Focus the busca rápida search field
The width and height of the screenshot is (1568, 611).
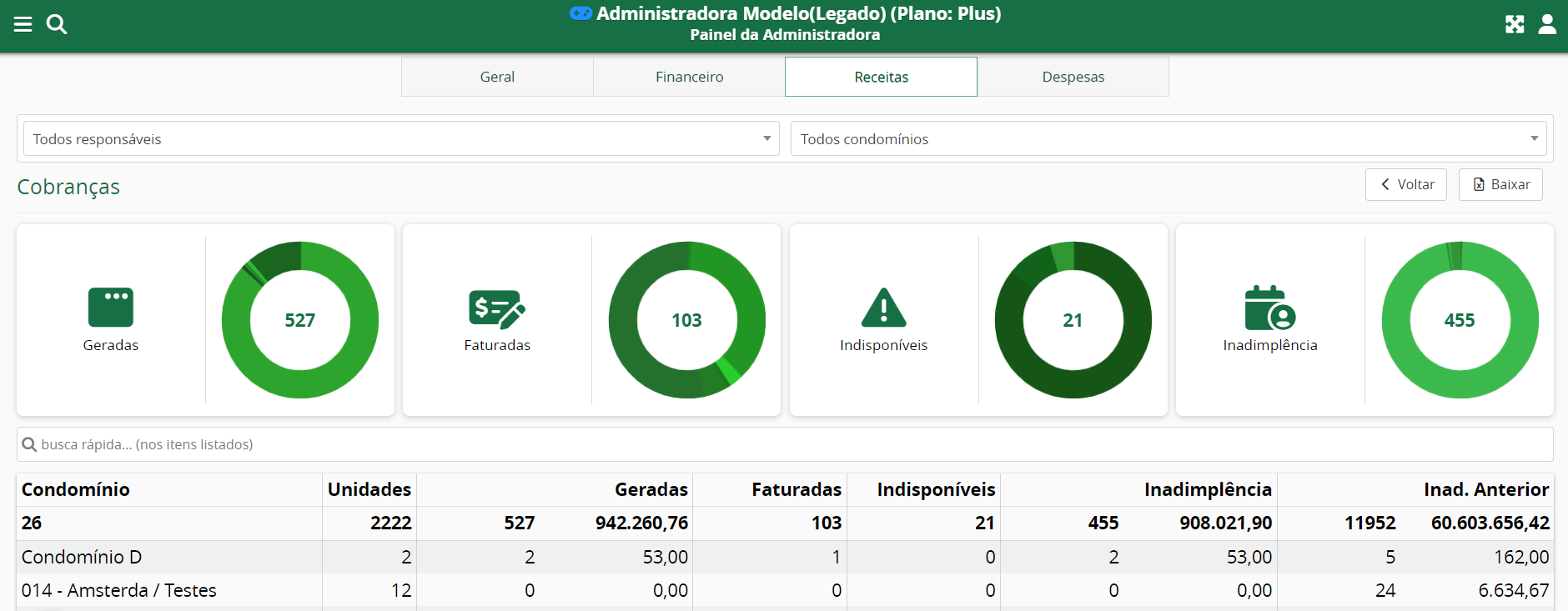tap(784, 444)
